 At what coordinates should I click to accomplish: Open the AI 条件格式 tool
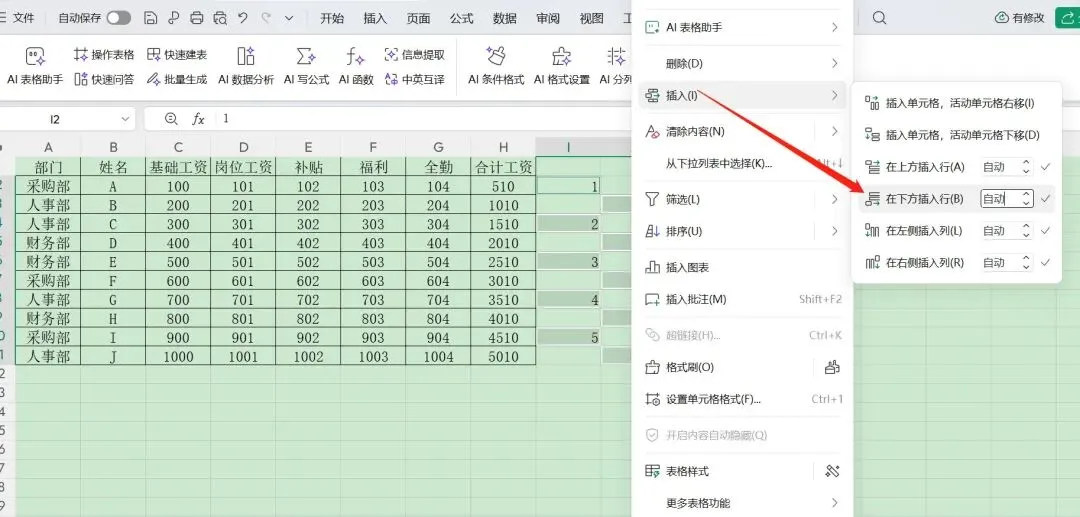coord(496,67)
